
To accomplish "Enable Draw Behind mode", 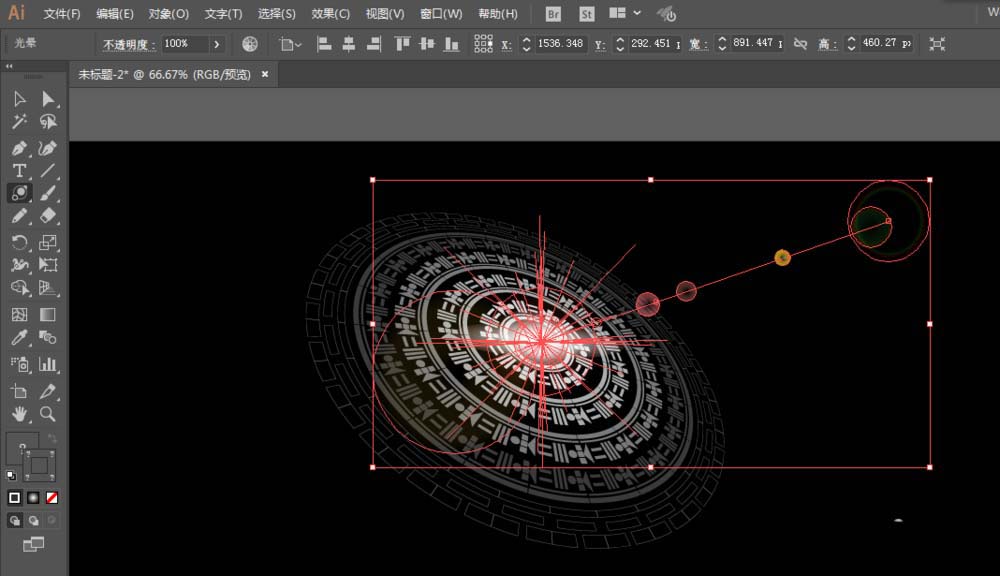I will (x=33, y=521).
